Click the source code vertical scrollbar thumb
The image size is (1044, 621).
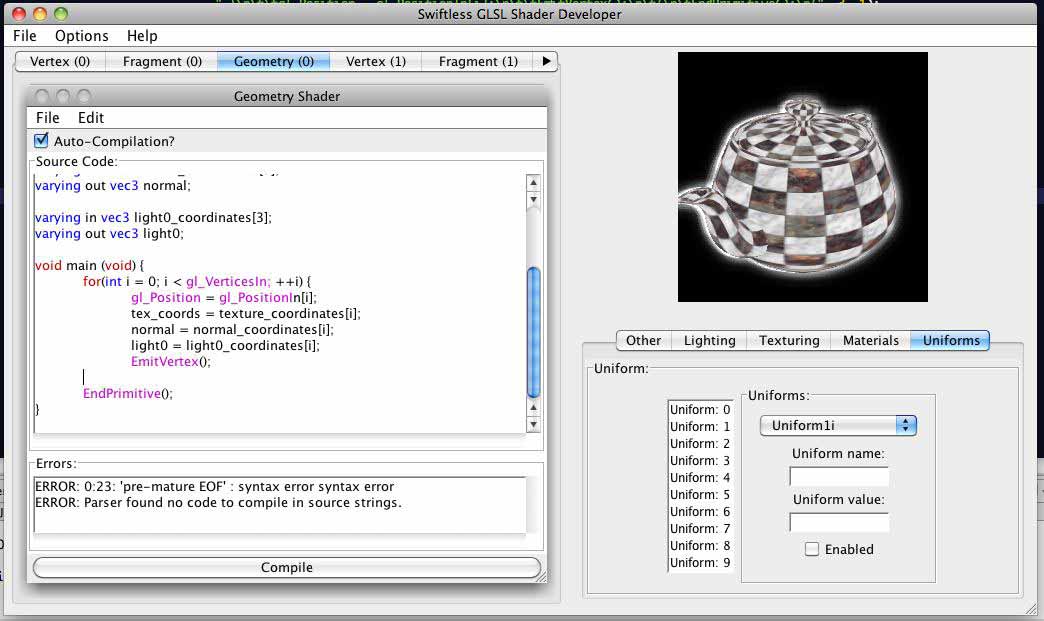click(533, 333)
